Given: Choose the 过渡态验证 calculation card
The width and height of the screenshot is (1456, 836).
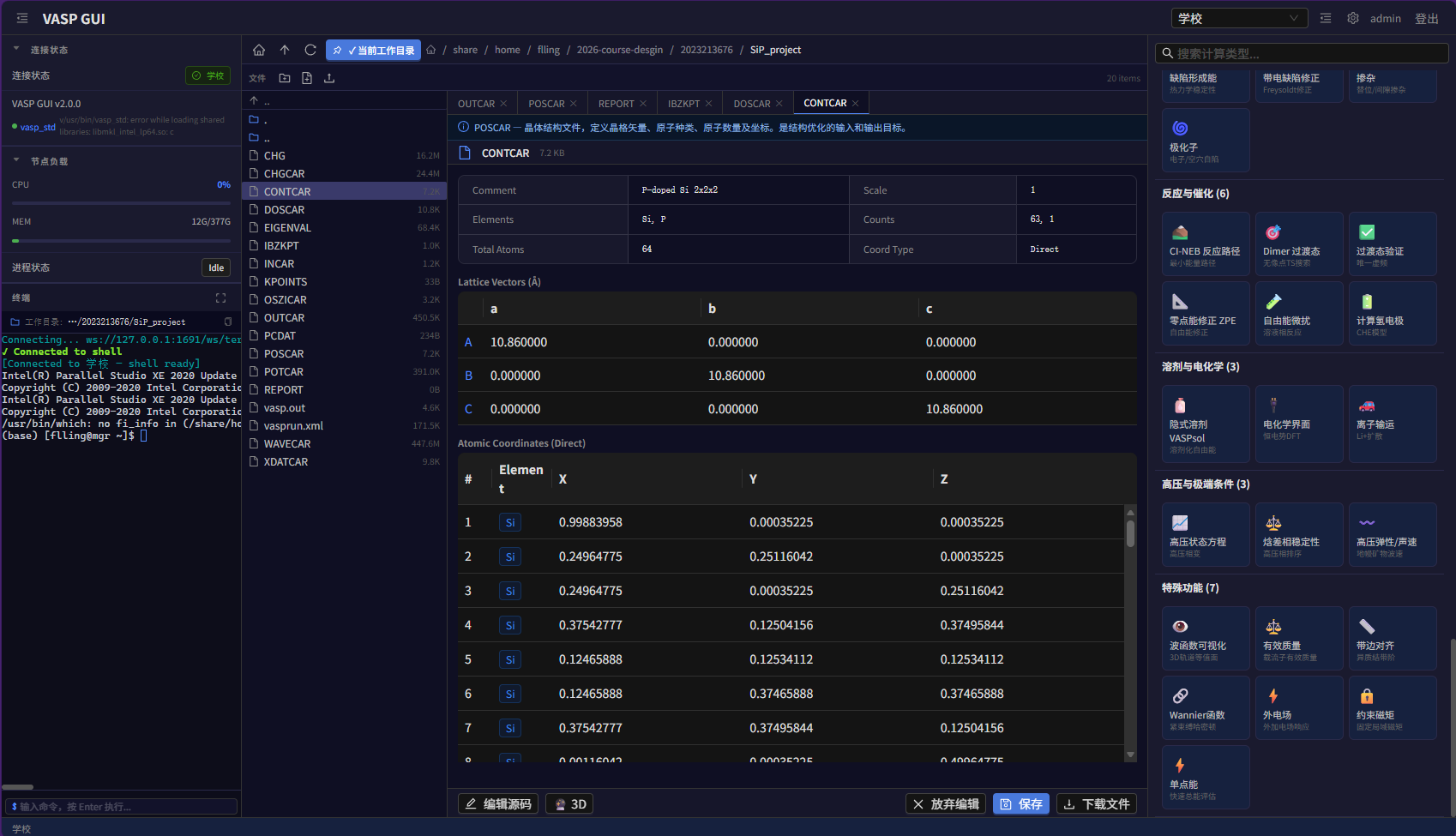Looking at the screenshot, I should coord(1393,244).
